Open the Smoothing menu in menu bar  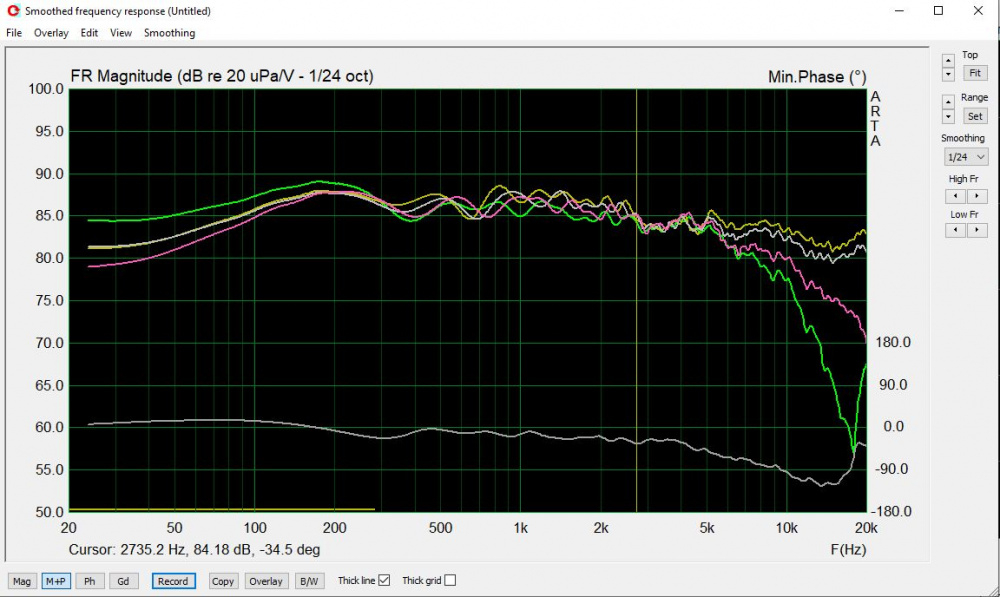(169, 33)
